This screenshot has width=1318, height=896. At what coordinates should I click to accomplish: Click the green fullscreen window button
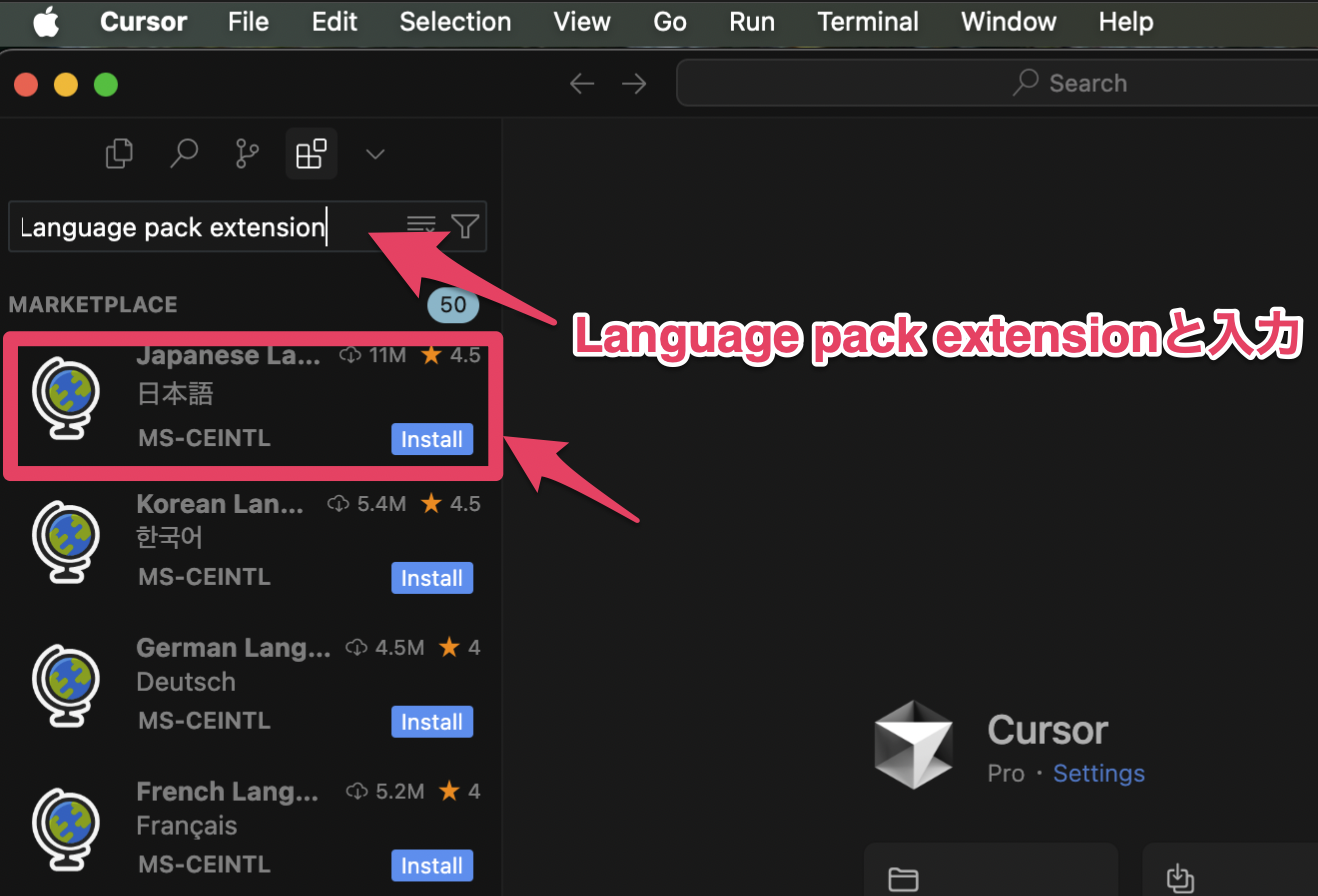tap(106, 85)
